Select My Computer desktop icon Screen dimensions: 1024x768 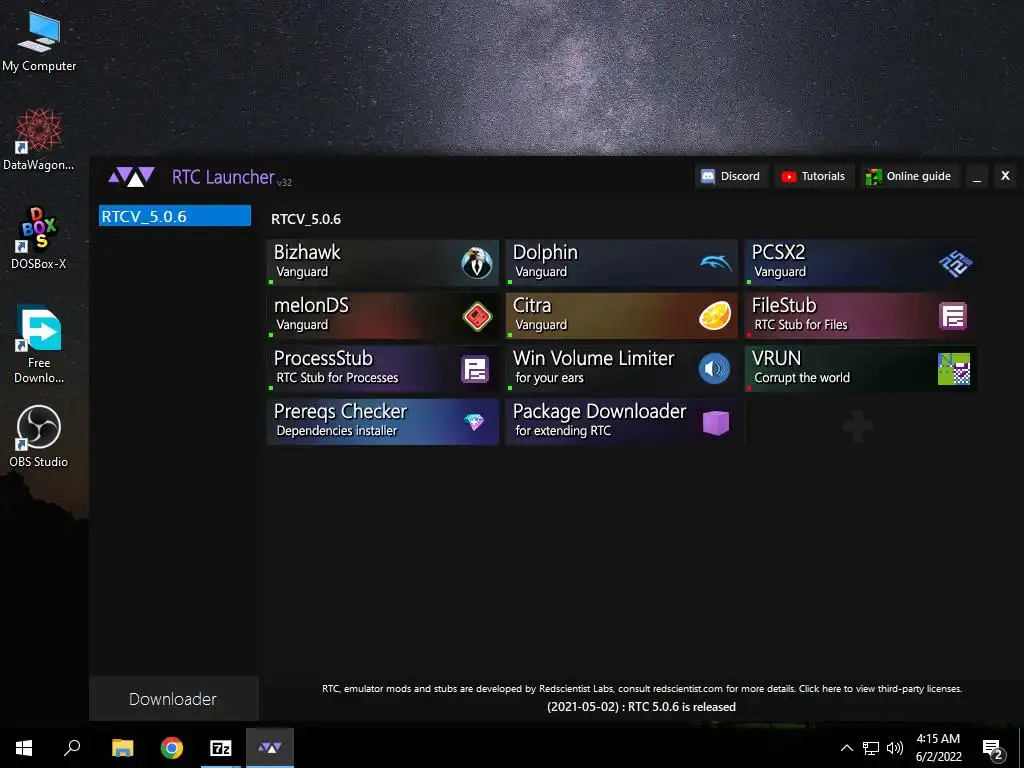(39, 42)
